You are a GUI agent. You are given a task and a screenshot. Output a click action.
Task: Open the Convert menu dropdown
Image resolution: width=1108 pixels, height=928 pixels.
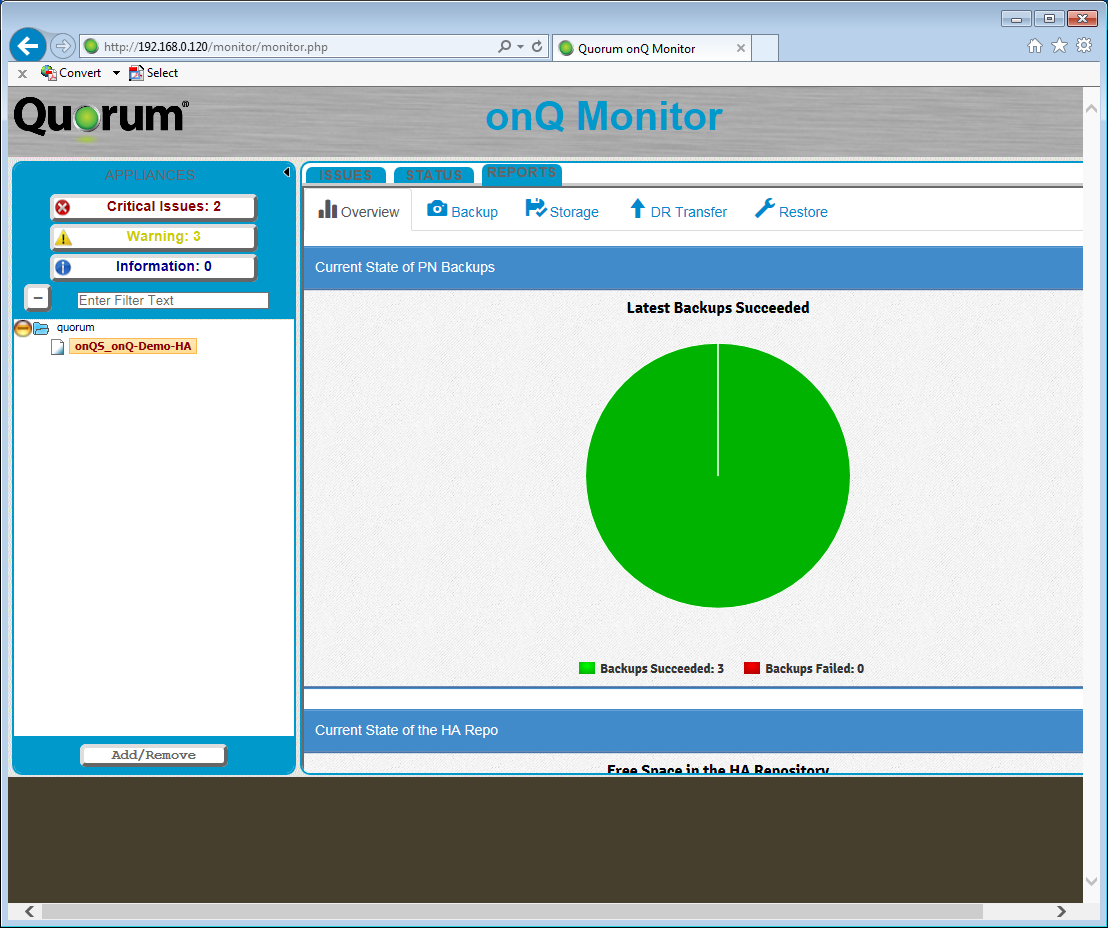pyautogui.click(x=114, y=72)
